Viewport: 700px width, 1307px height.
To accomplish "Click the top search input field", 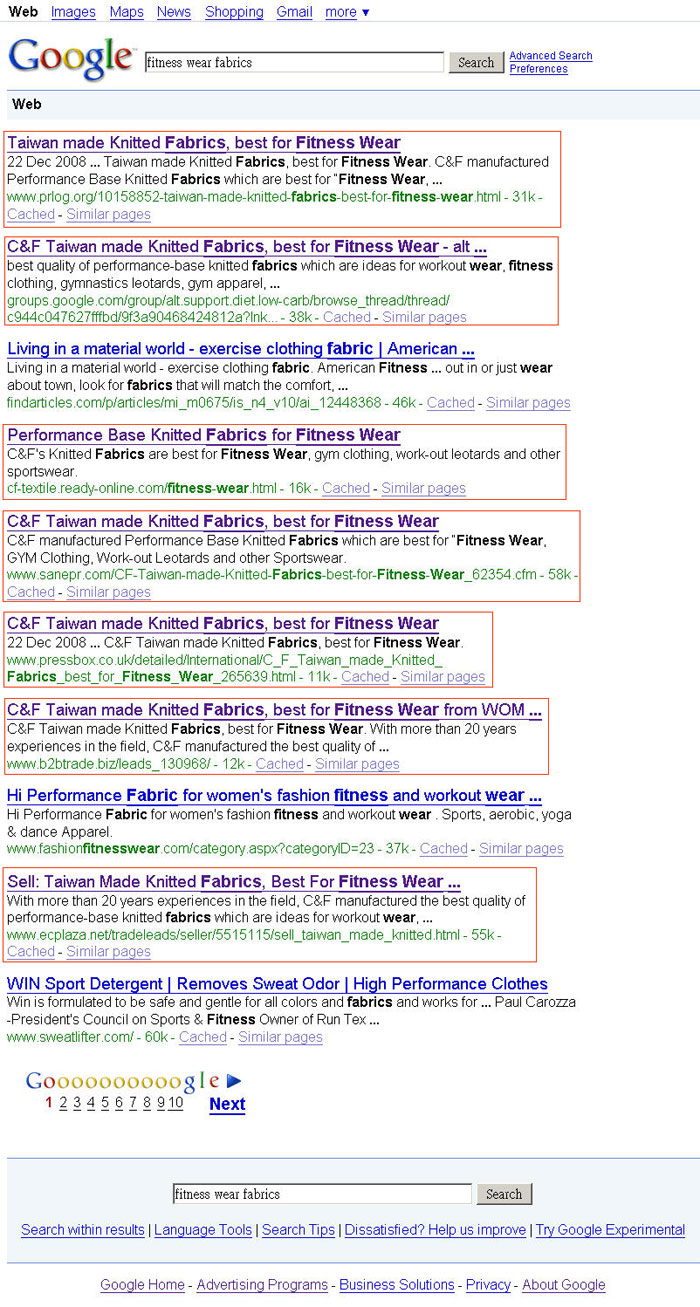I will click(294, 62).
